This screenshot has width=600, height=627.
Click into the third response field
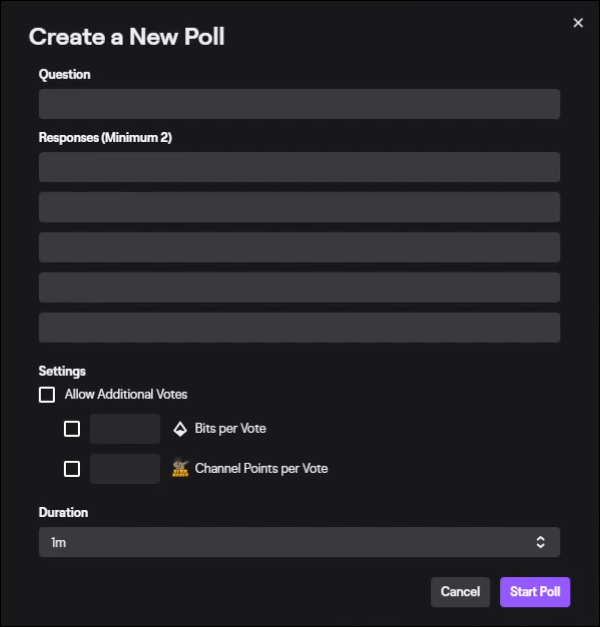299,247
